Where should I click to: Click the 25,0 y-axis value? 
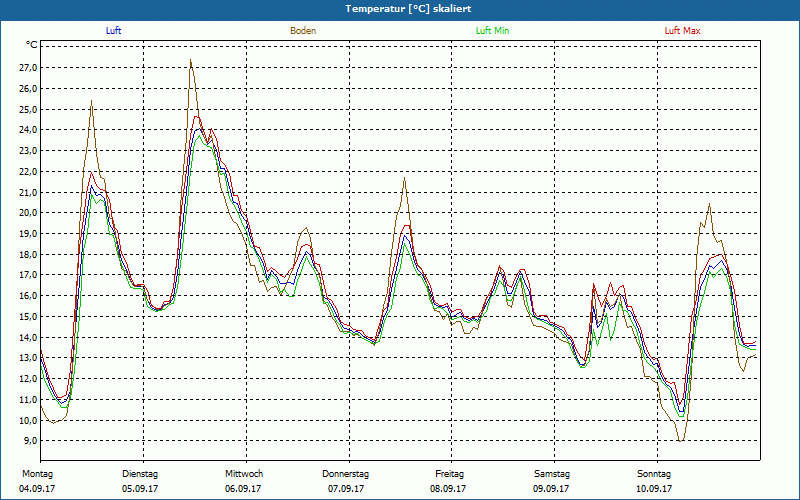[28, 110]
